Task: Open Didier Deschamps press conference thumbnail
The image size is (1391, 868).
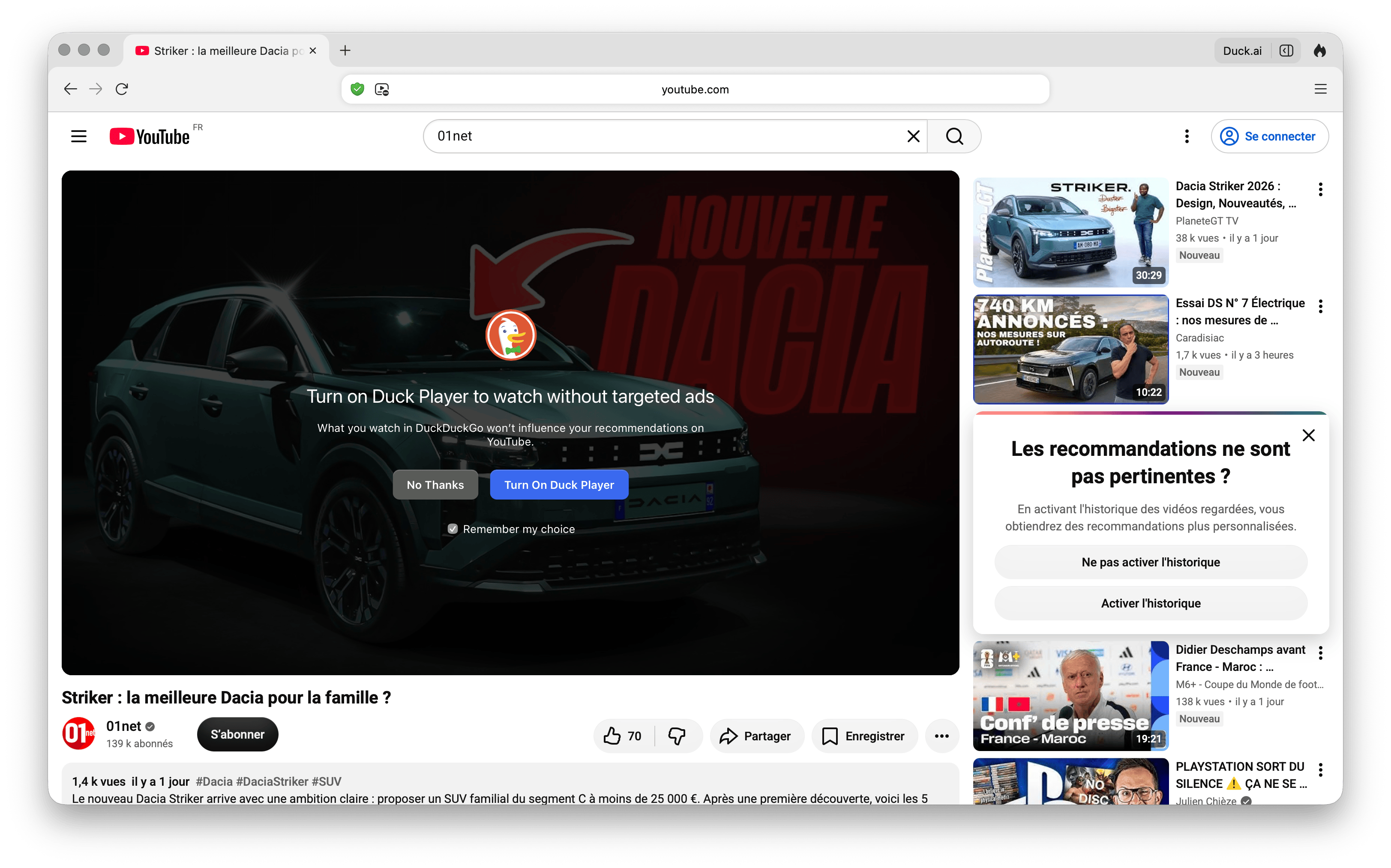Action: point(1070,696)
